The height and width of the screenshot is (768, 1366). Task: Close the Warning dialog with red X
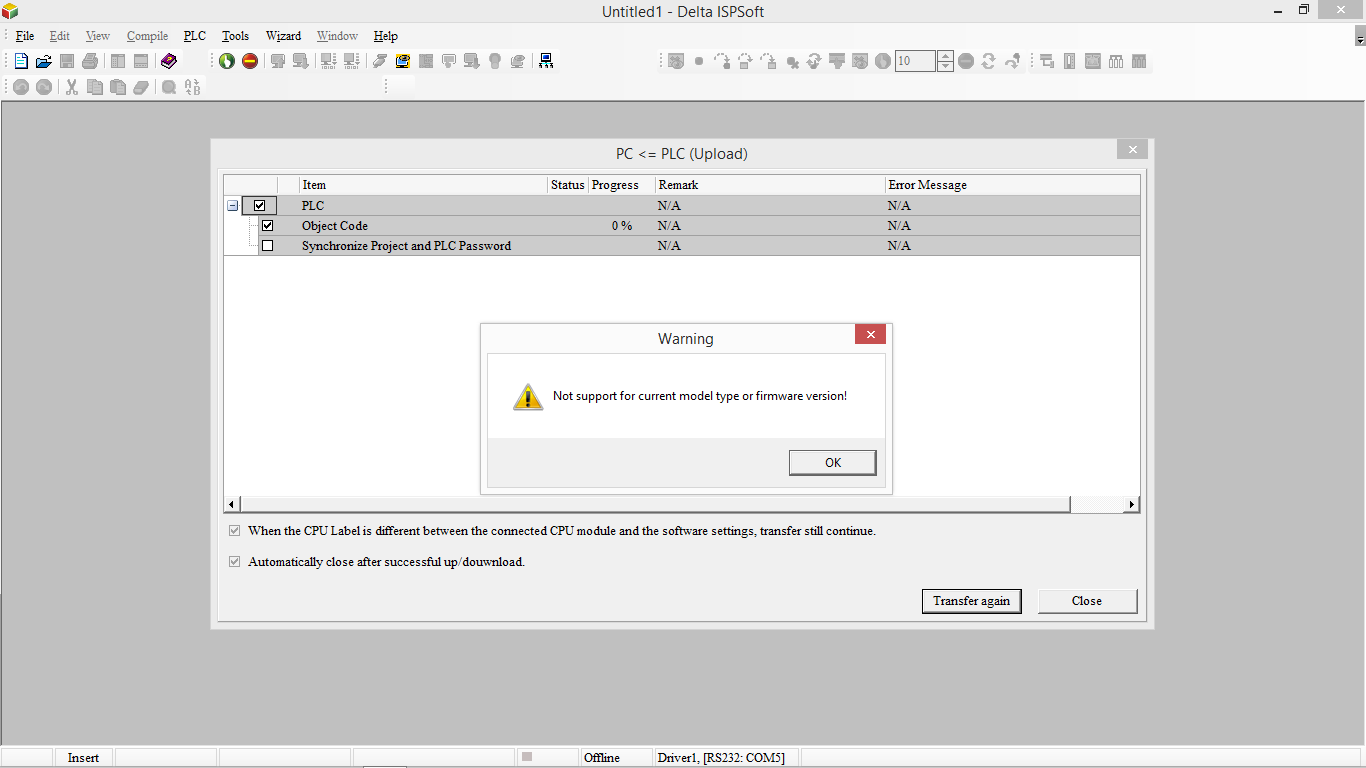[870, 334]
